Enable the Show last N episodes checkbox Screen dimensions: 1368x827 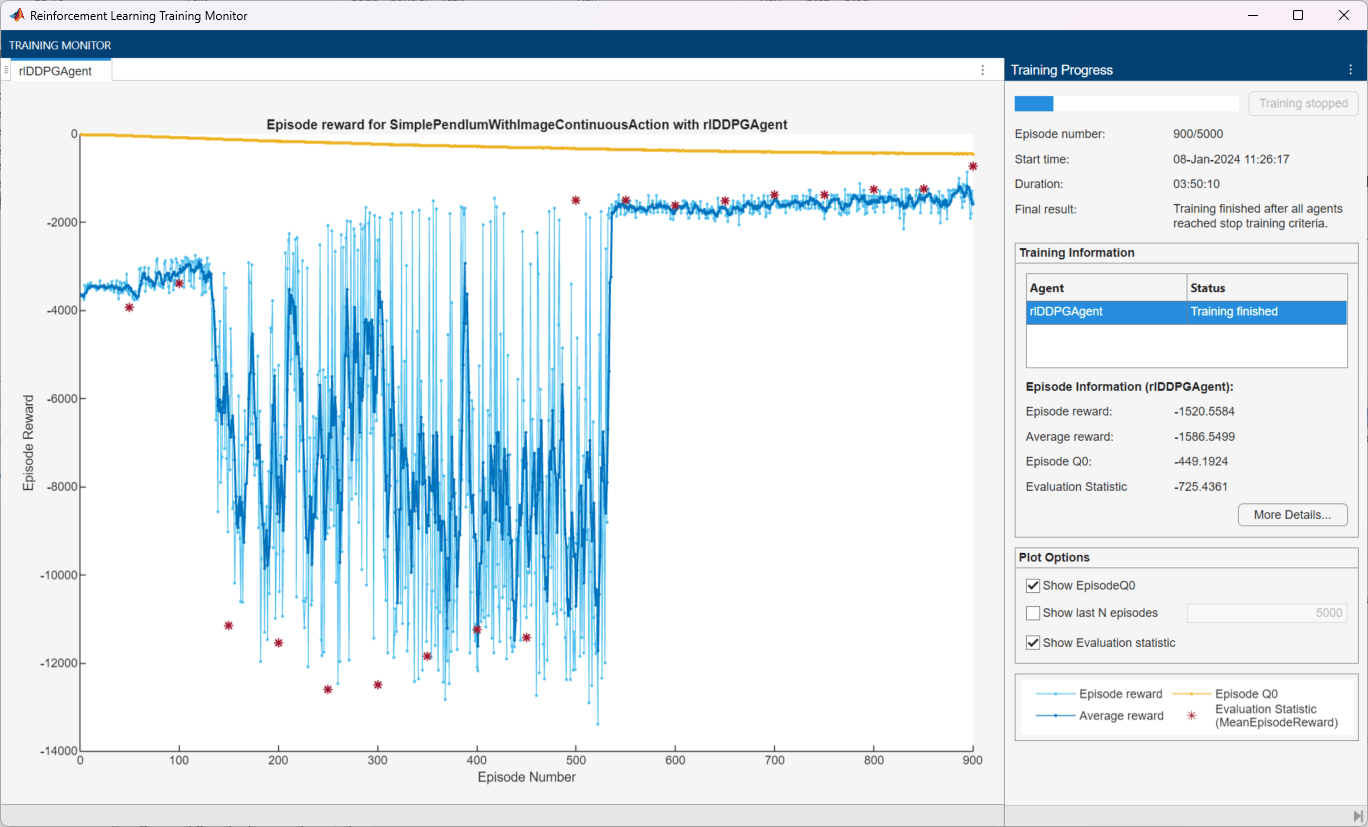1033,613
